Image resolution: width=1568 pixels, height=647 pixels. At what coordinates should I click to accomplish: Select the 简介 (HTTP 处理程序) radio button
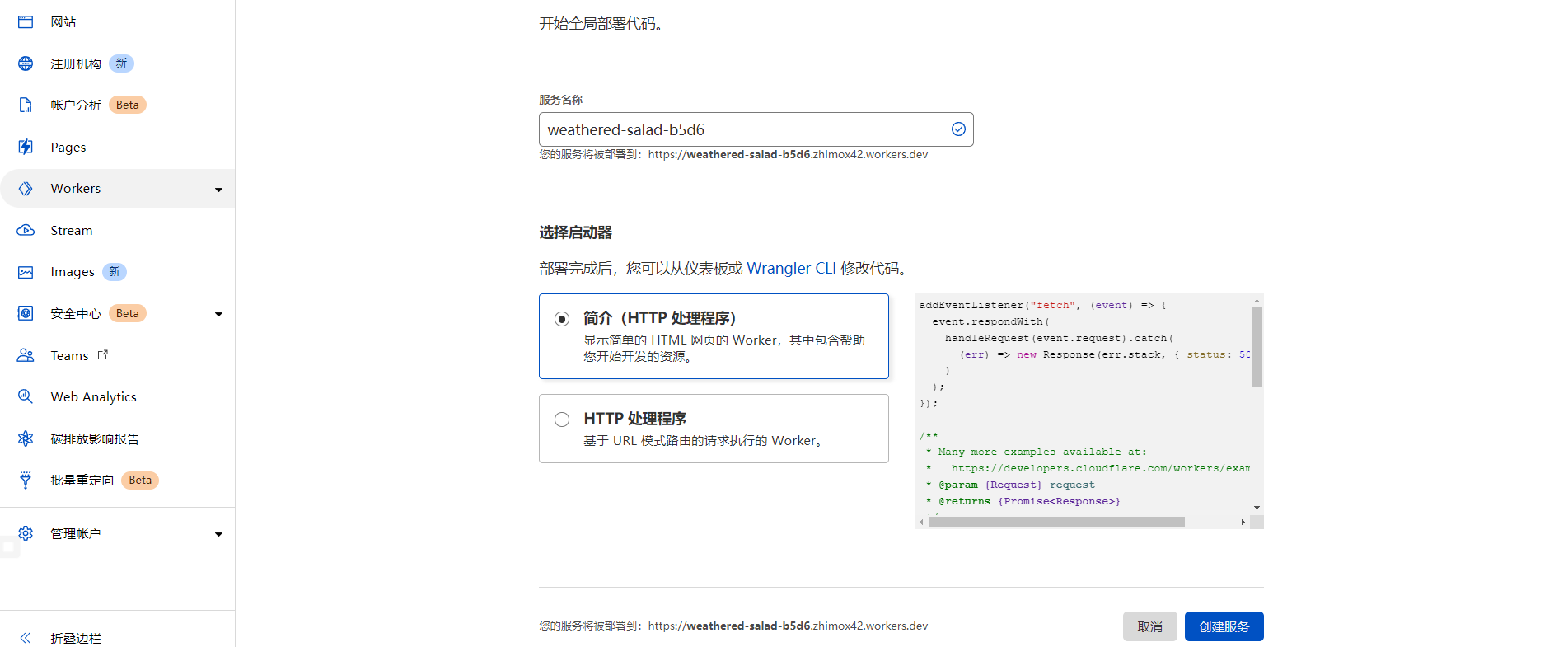click(x=562, y=319)
